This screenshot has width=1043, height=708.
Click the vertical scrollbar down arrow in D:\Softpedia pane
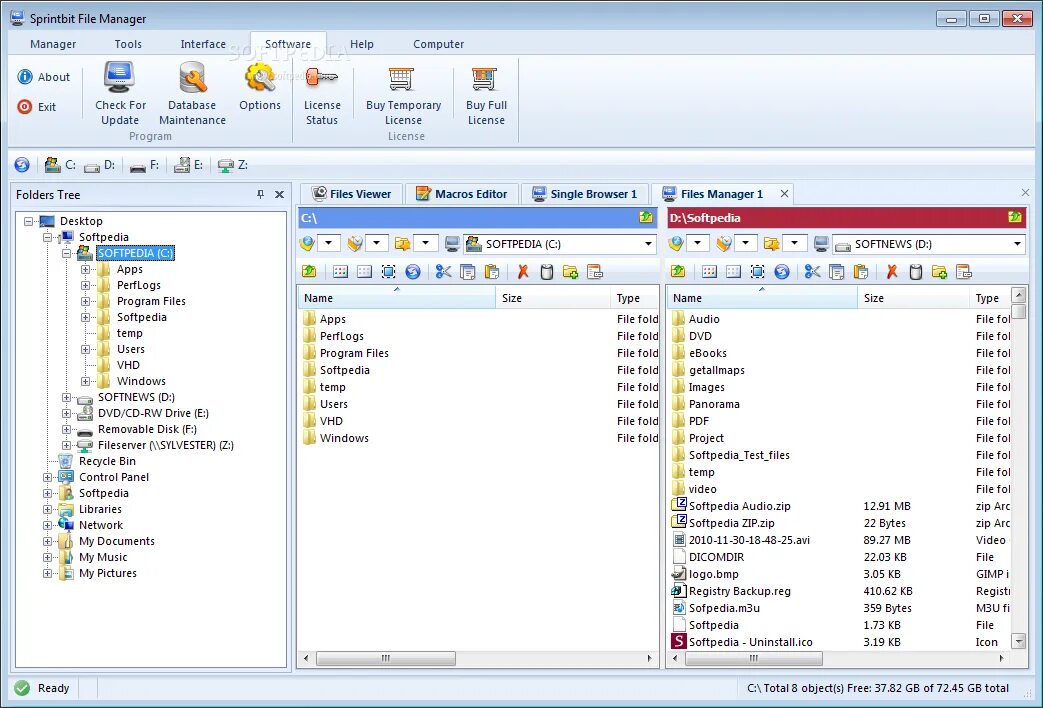click(x=1018, y=641)
